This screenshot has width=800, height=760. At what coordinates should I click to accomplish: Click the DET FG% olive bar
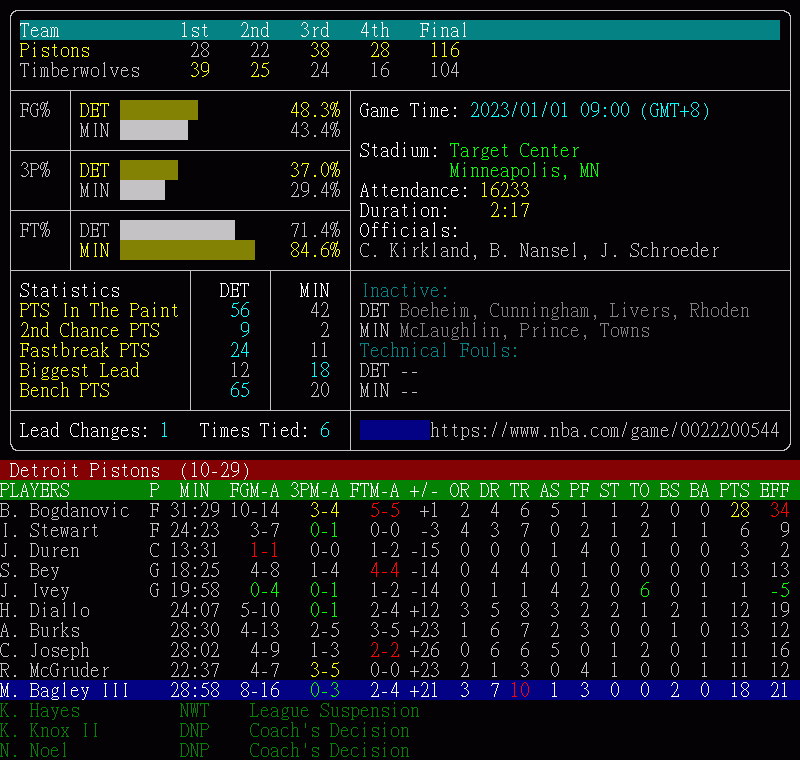point(158,110)
